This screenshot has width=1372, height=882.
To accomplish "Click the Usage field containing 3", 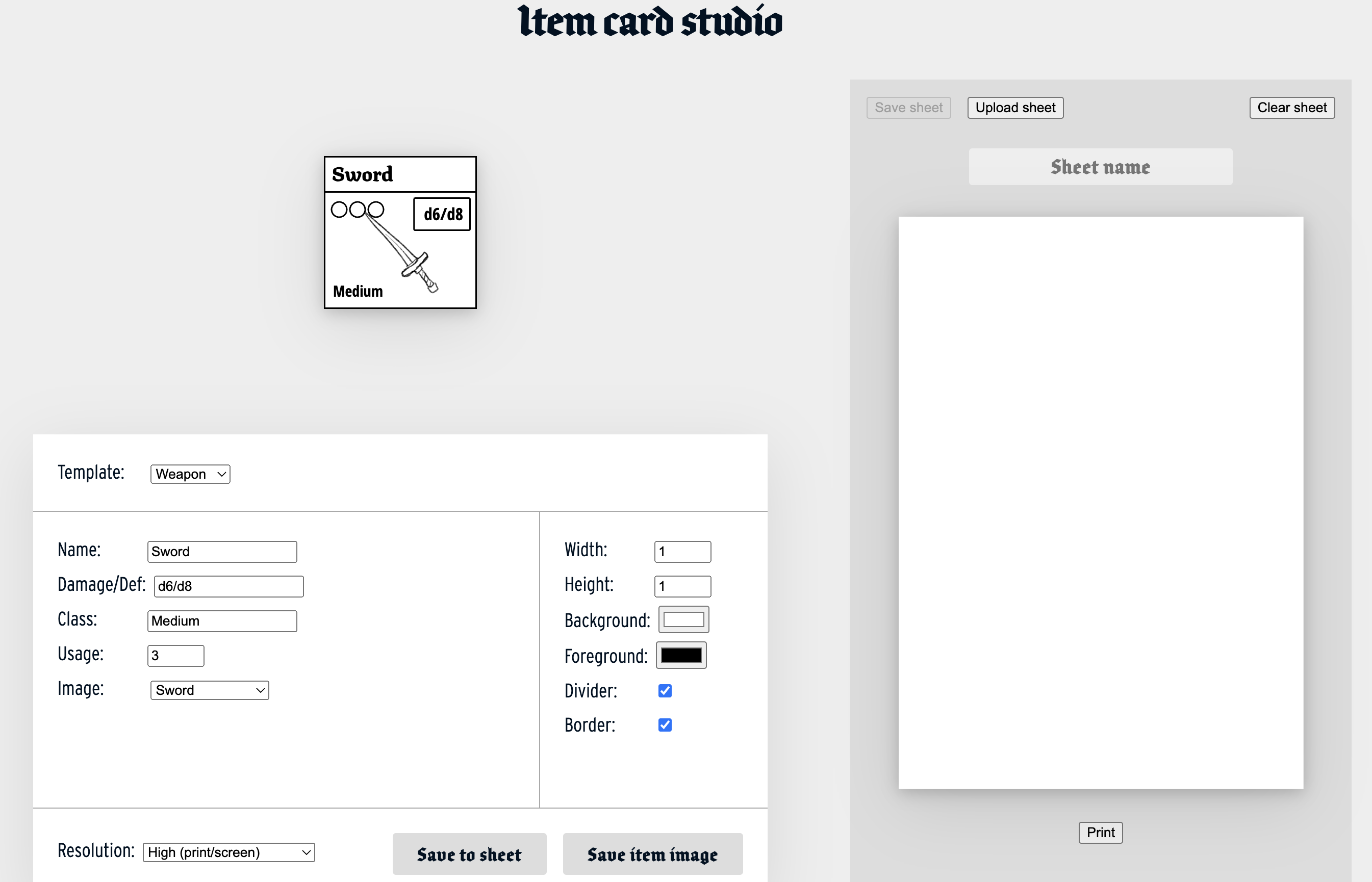I will pyautogui.click(x=175, y=655).
